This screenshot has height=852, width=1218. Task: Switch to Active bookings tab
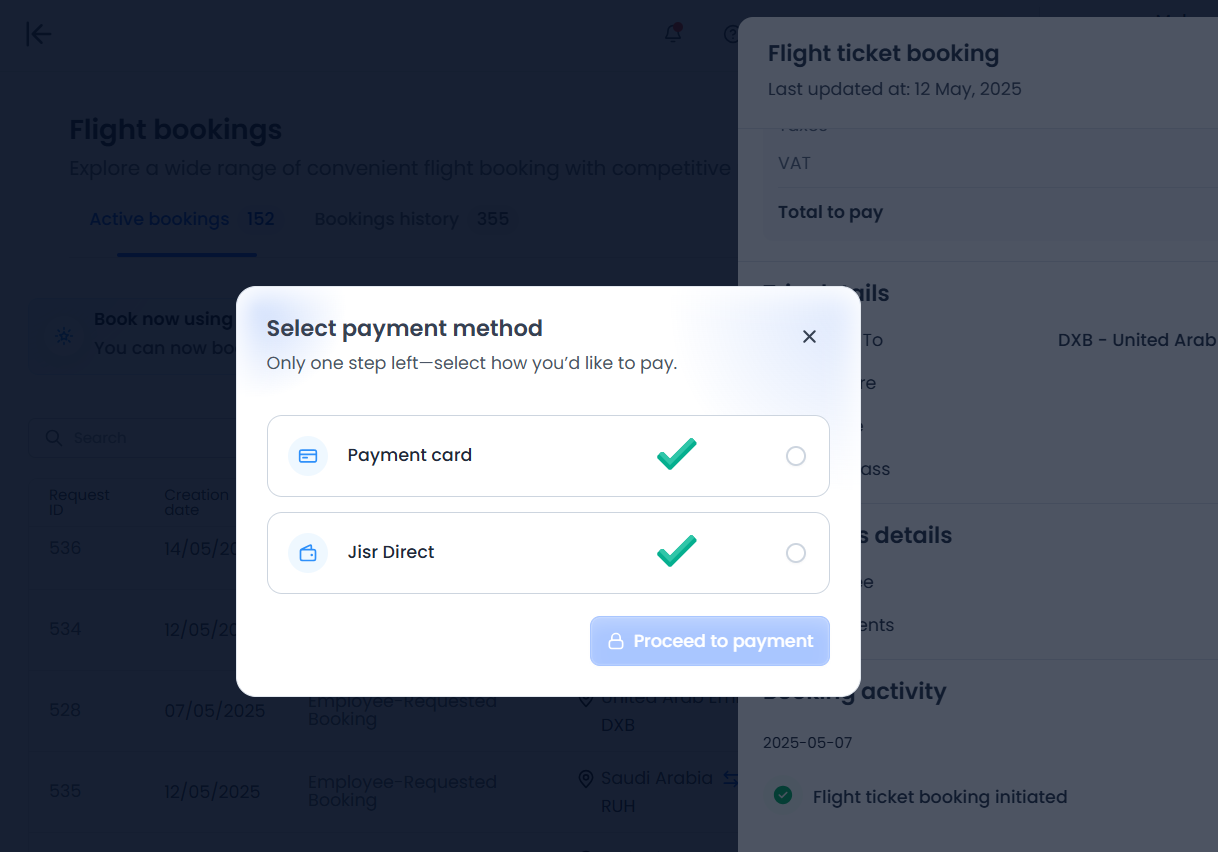point(160,220)
